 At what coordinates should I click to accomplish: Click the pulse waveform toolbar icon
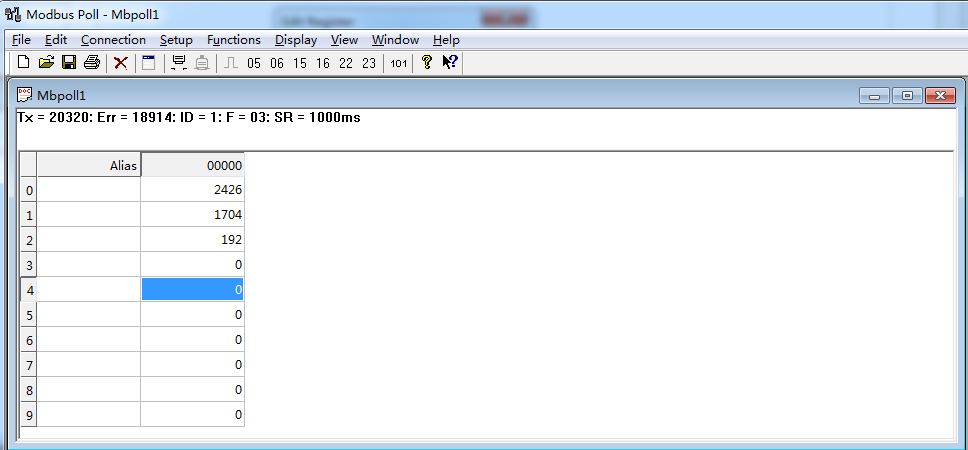231,62
